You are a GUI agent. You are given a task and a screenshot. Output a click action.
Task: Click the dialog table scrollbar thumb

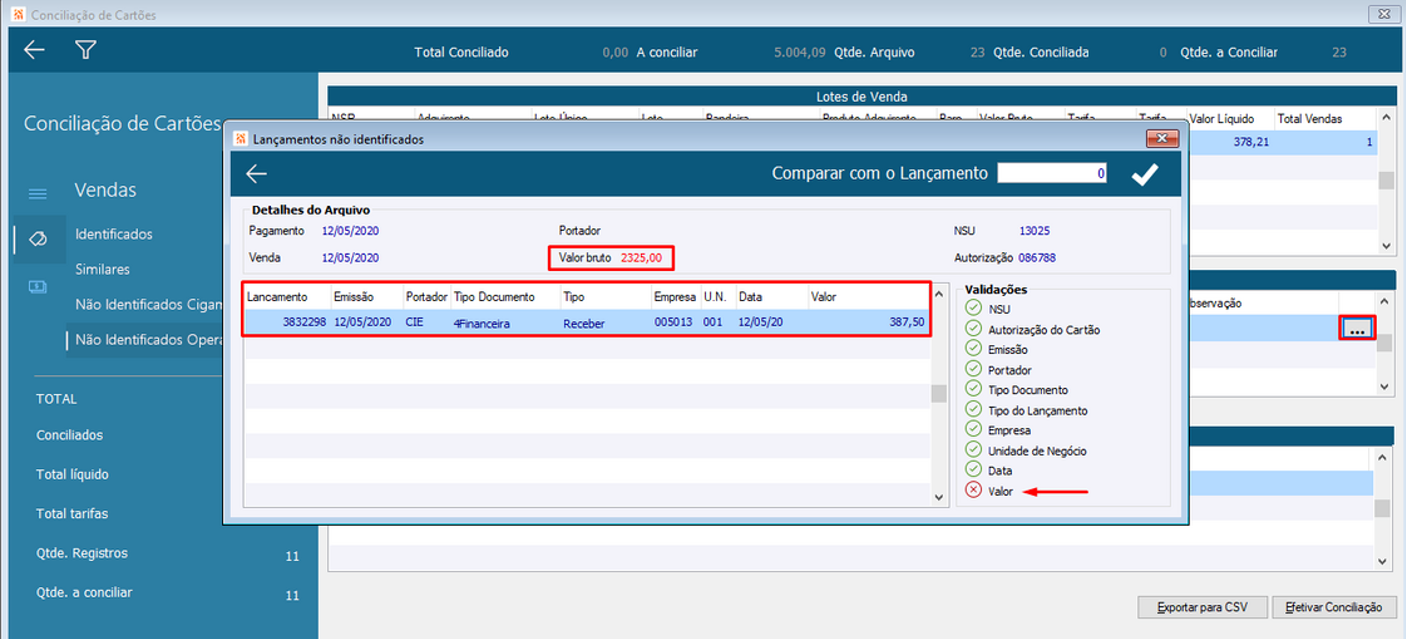coord(939,393)
